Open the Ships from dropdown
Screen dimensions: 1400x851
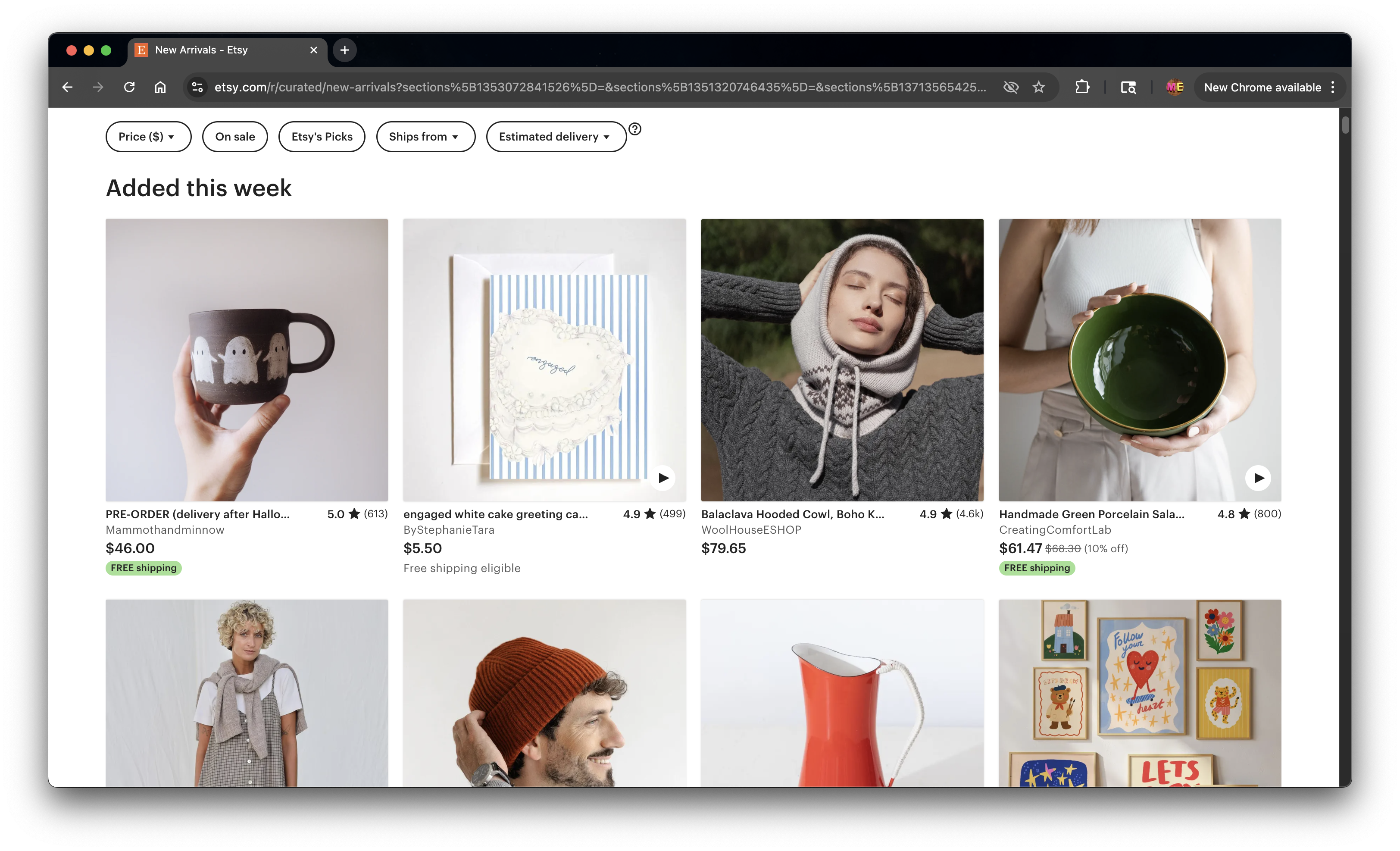click(x=425, y=136)
